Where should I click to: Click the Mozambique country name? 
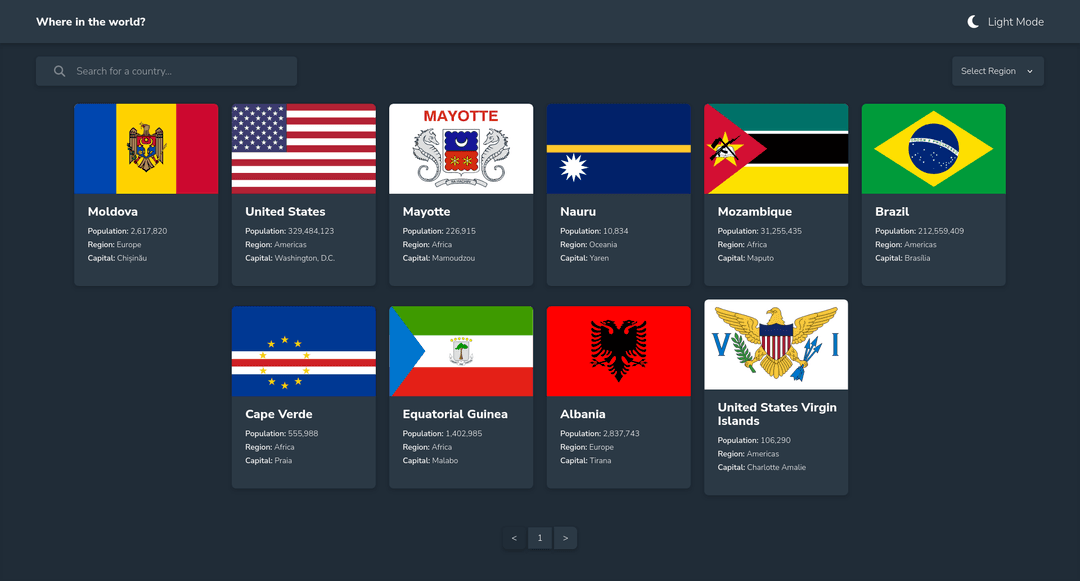pos(755,212)
